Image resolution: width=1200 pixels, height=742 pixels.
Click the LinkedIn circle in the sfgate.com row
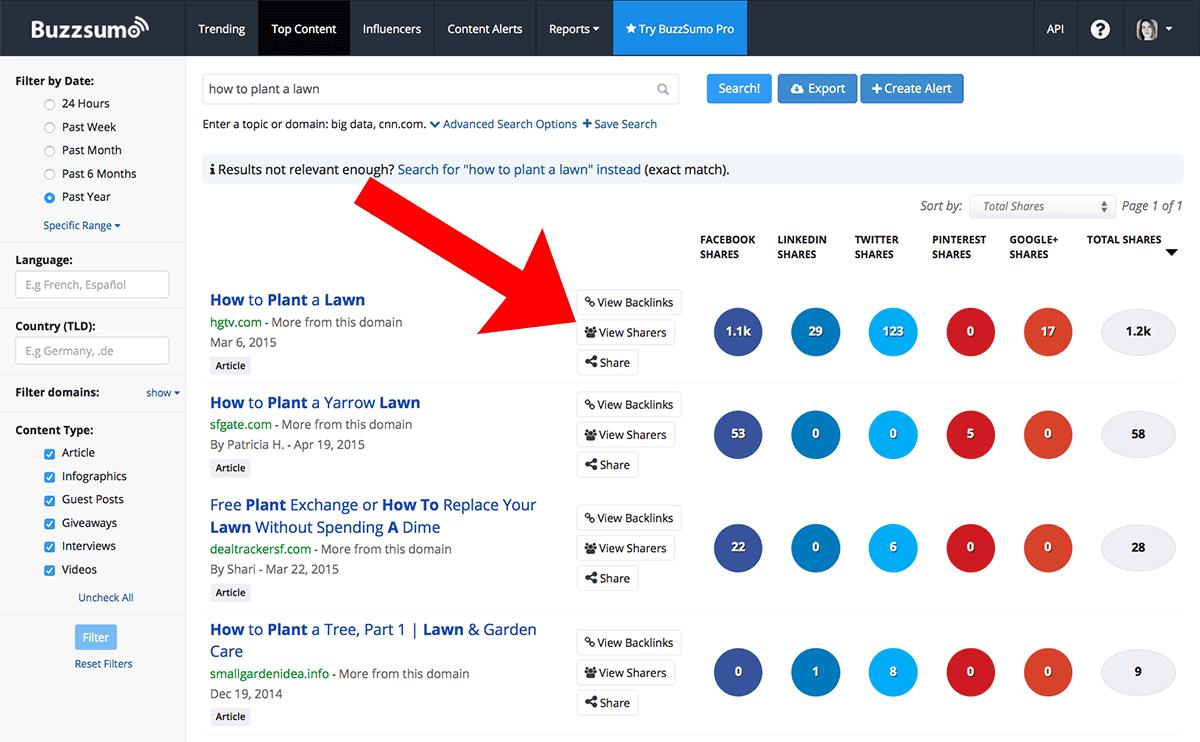(815, 434)
